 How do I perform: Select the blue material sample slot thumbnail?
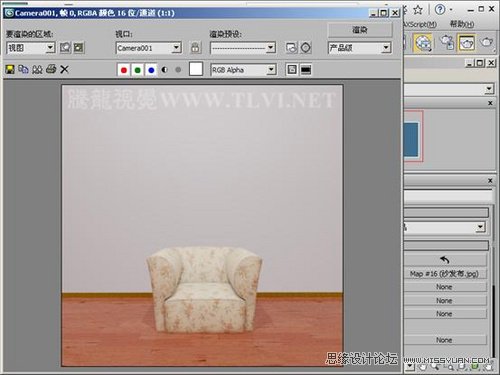click(411, 139)
